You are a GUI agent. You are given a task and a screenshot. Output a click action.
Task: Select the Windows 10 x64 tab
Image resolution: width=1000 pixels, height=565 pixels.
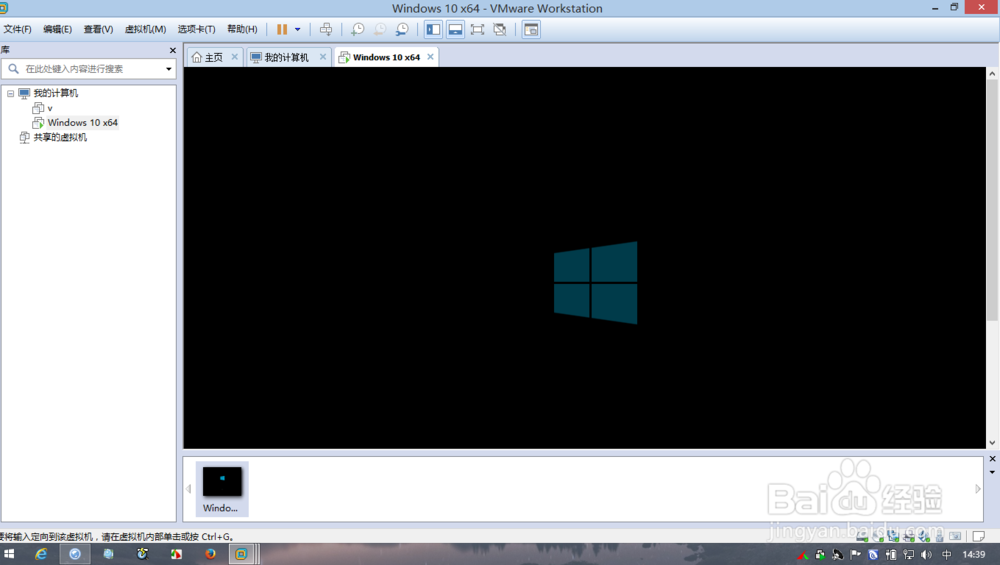386,57
